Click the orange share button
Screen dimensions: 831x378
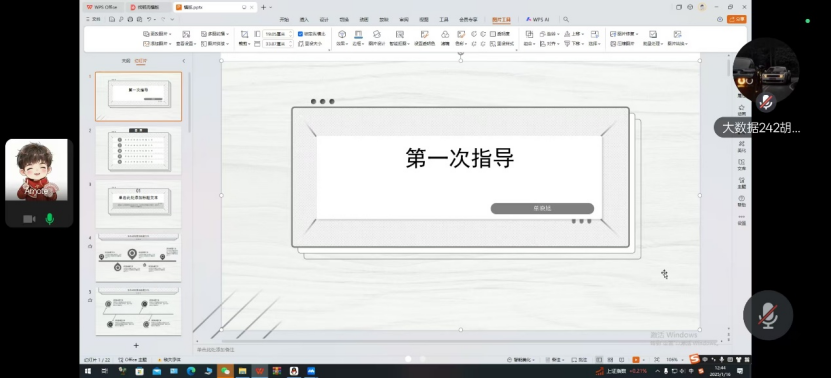(737, 19)
